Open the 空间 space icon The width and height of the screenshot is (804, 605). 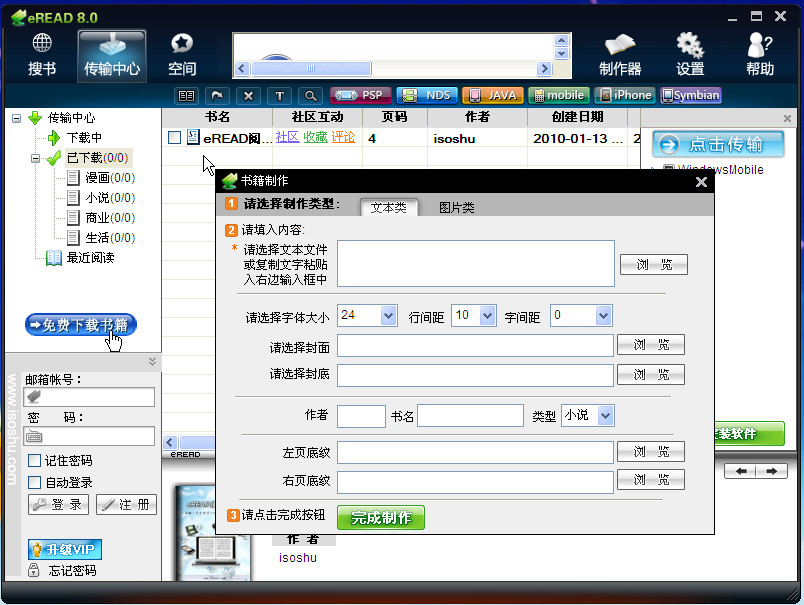point(182,54)
